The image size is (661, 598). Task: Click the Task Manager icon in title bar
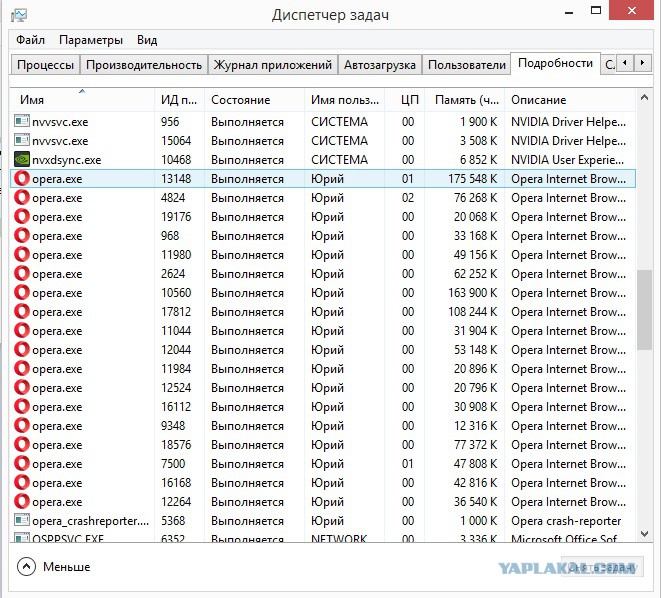(x=19, y=15)
